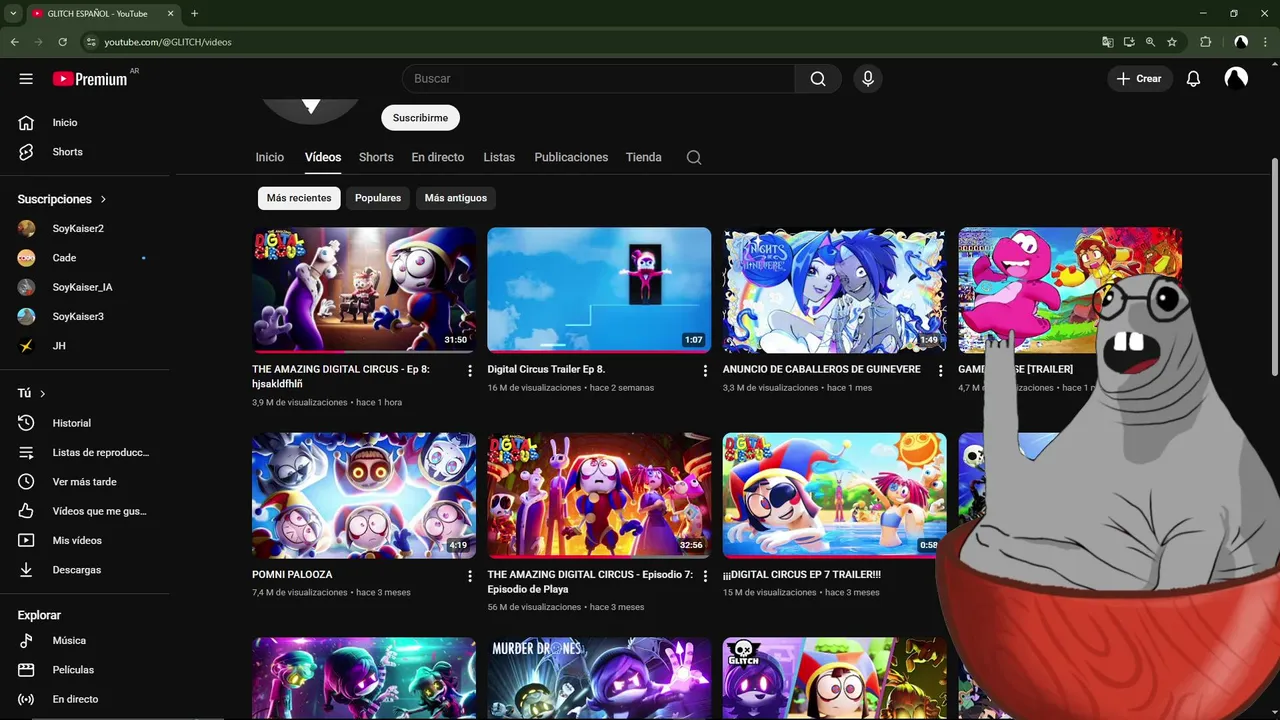The width and height of the screenshot is (1280, 720).
Task: Search within channel using magnifier icon
Action: click(x=694, y=157)
